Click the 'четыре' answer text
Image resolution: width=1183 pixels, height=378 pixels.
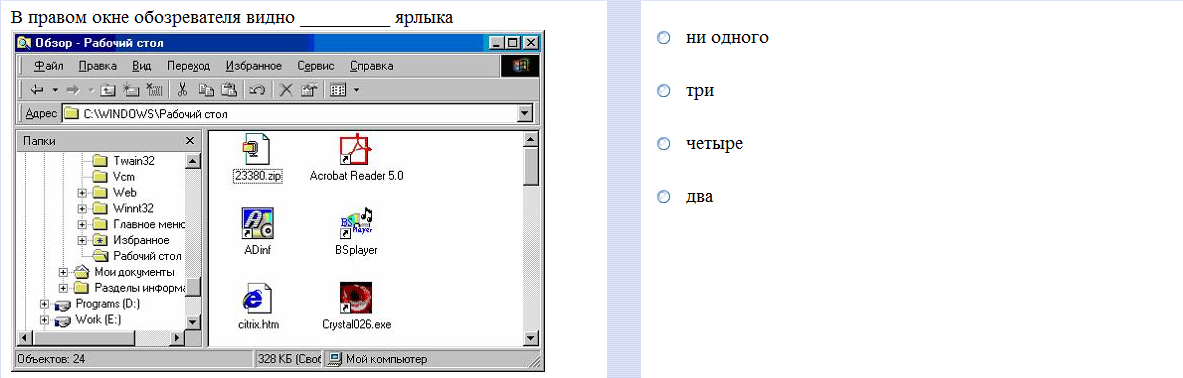pyautogui.click(x=714, y=143)
